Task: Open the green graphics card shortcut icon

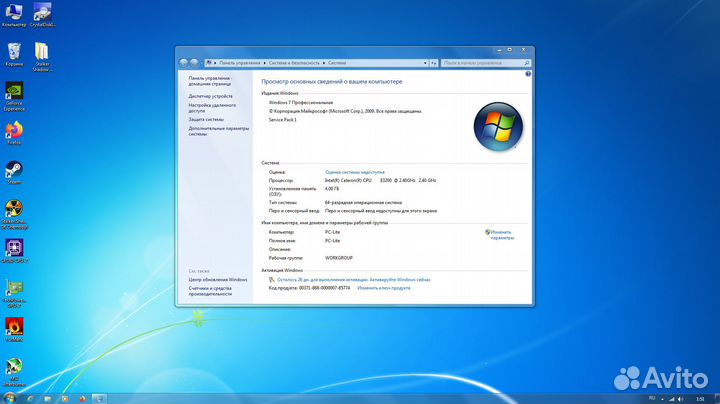Action: pos(14,293)
